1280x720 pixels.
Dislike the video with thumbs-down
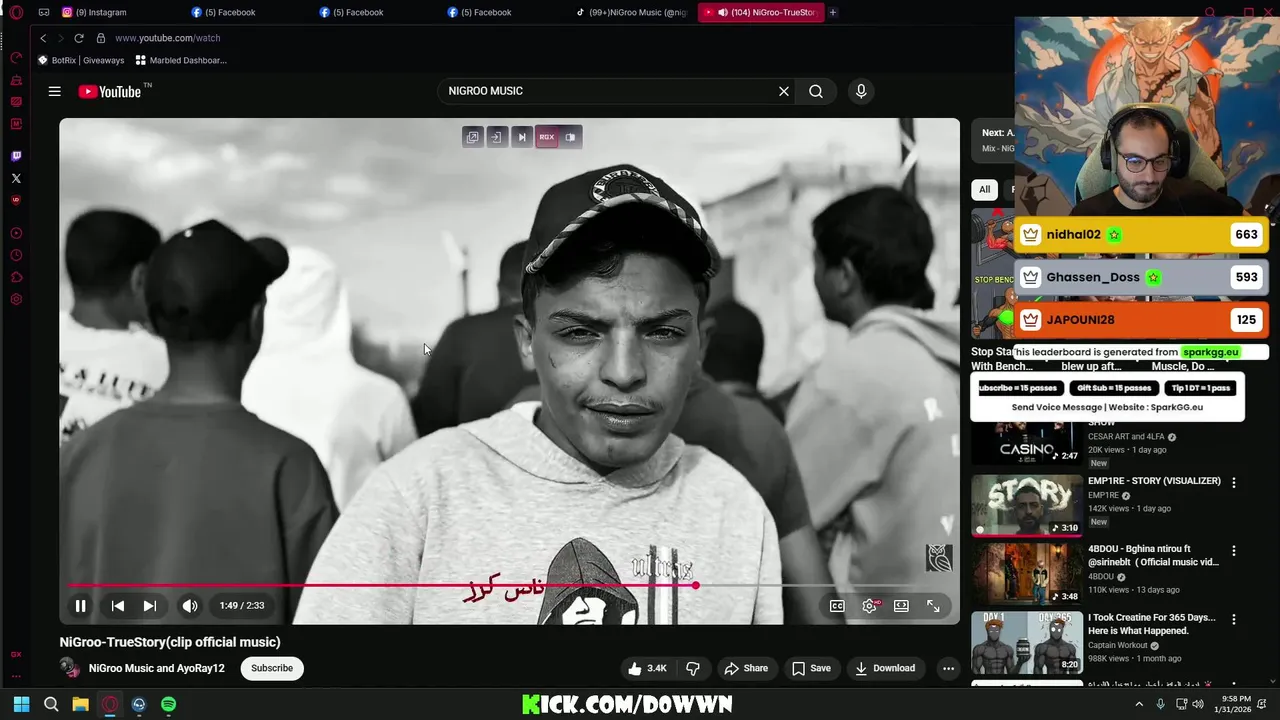692,668
